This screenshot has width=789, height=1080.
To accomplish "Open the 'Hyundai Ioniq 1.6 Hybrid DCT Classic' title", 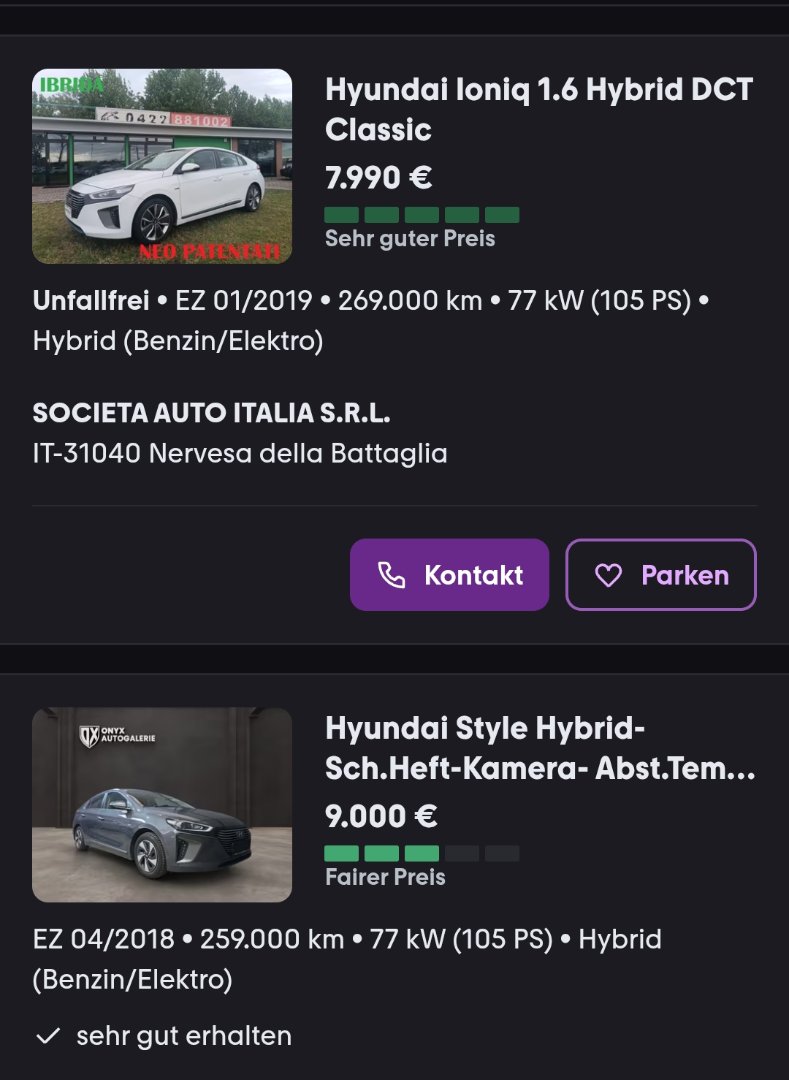I will pos(539,109).
